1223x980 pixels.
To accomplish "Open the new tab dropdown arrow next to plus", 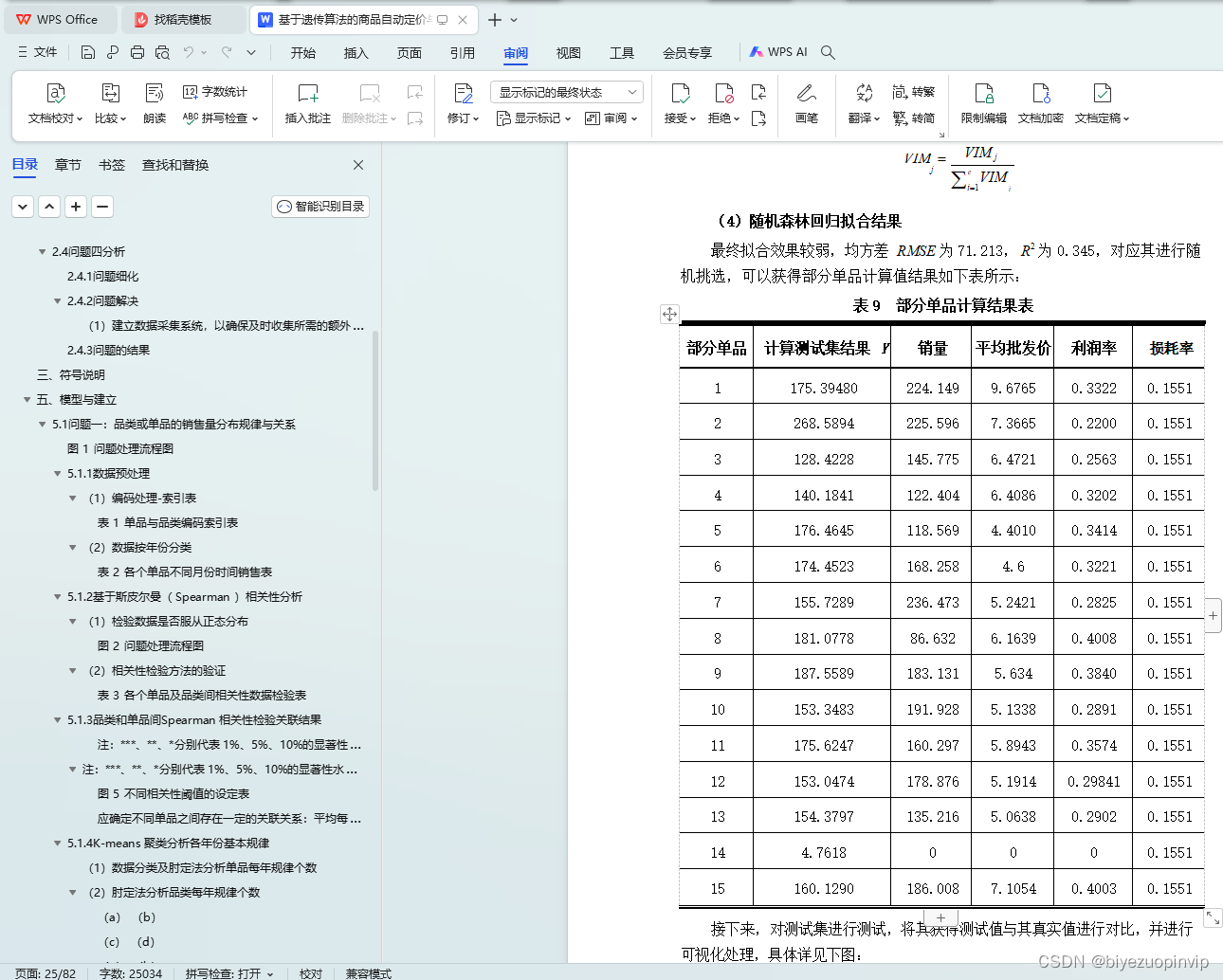I will tap(514, 19).
